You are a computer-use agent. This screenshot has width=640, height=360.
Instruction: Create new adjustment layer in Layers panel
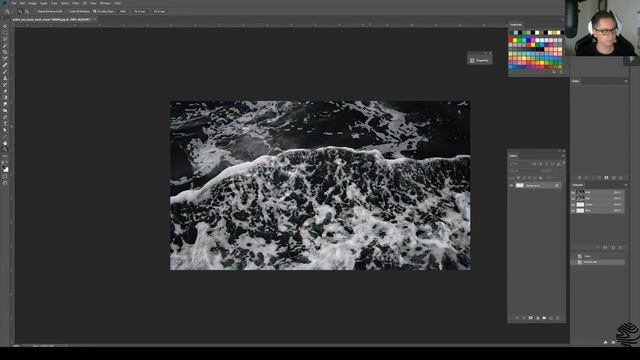tap(538, 318)
